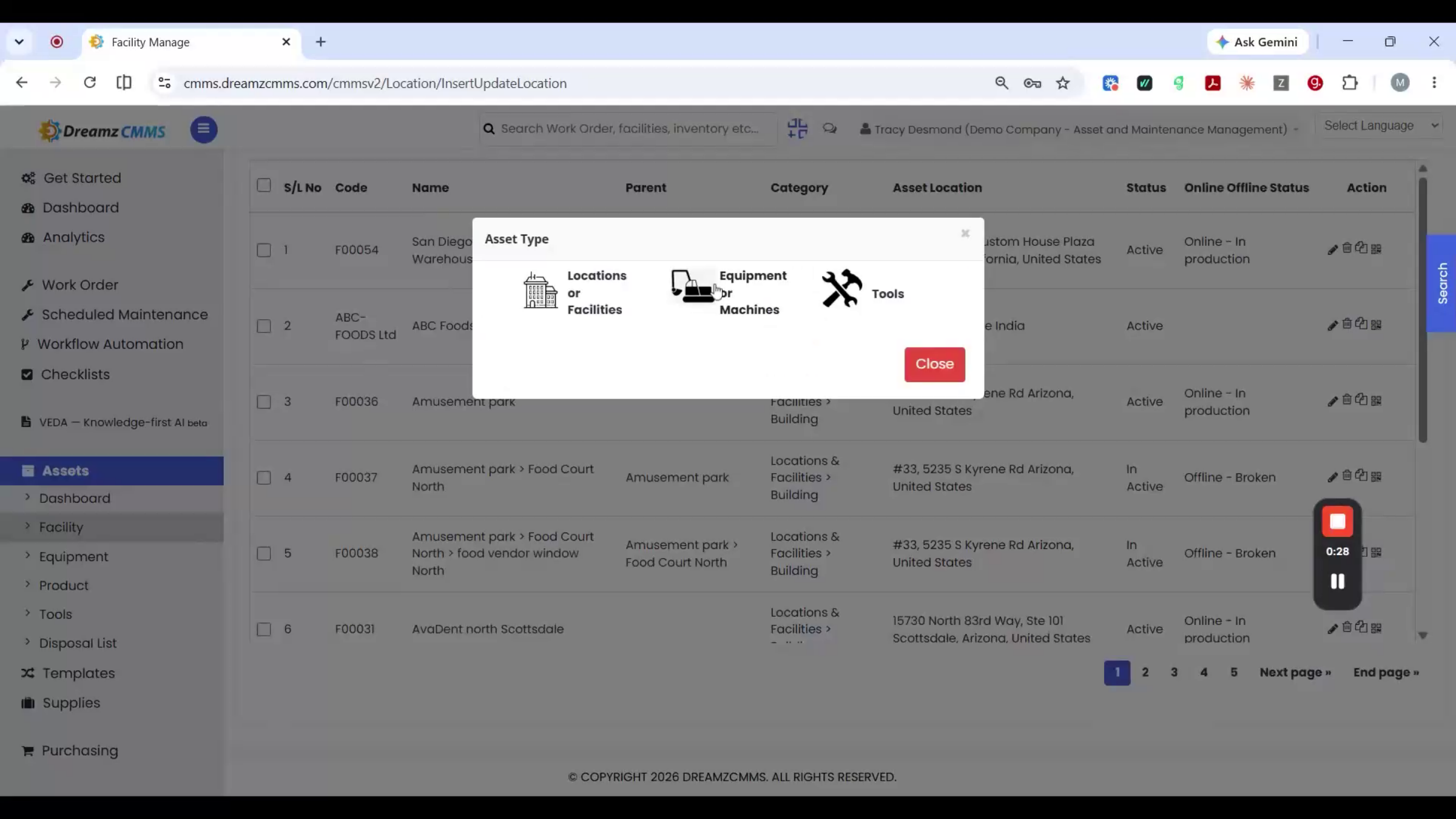Open the browser Extensions puzzle icon
The image size is (1456, 819).
point(1350,83)
